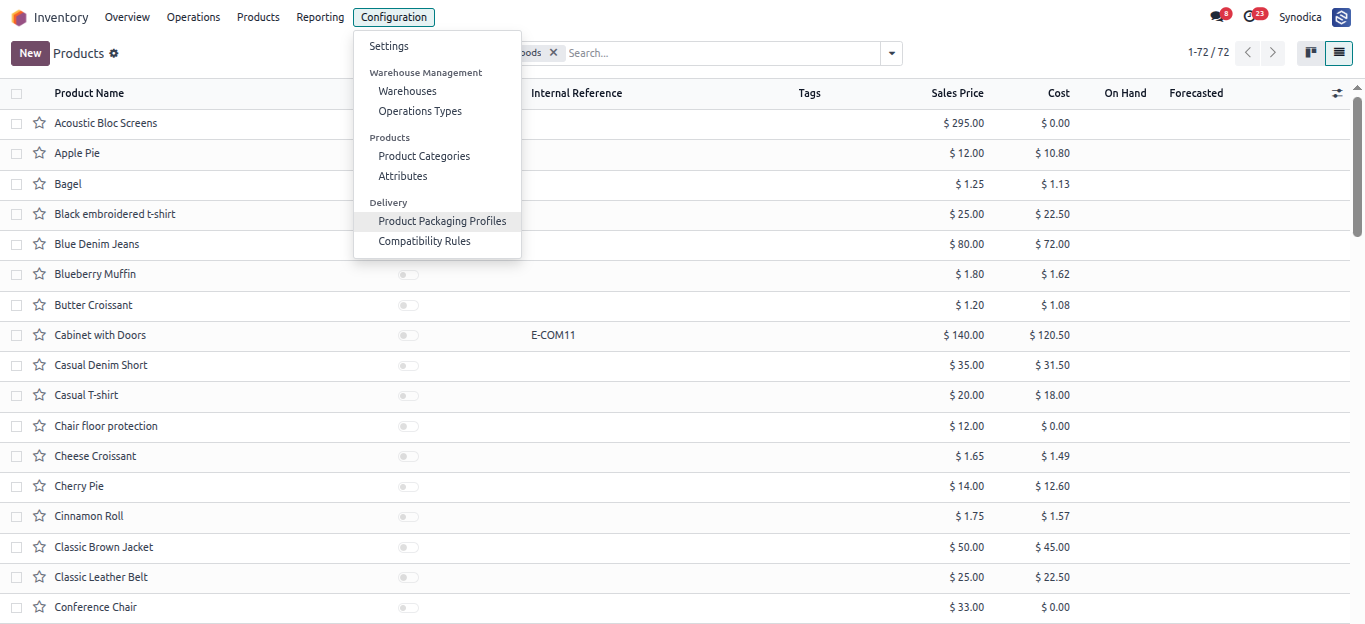
Task: Open the Classic Leather Belt record
Action: [x=101, y=577]
